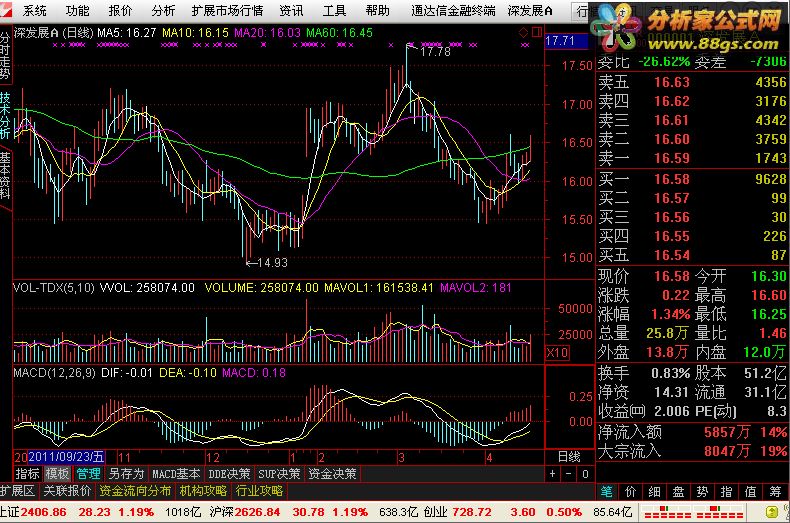The width and height of the screenshot is (790, 523).
Task: Select the DDE决策 template tab
Action: click(229, 474)
